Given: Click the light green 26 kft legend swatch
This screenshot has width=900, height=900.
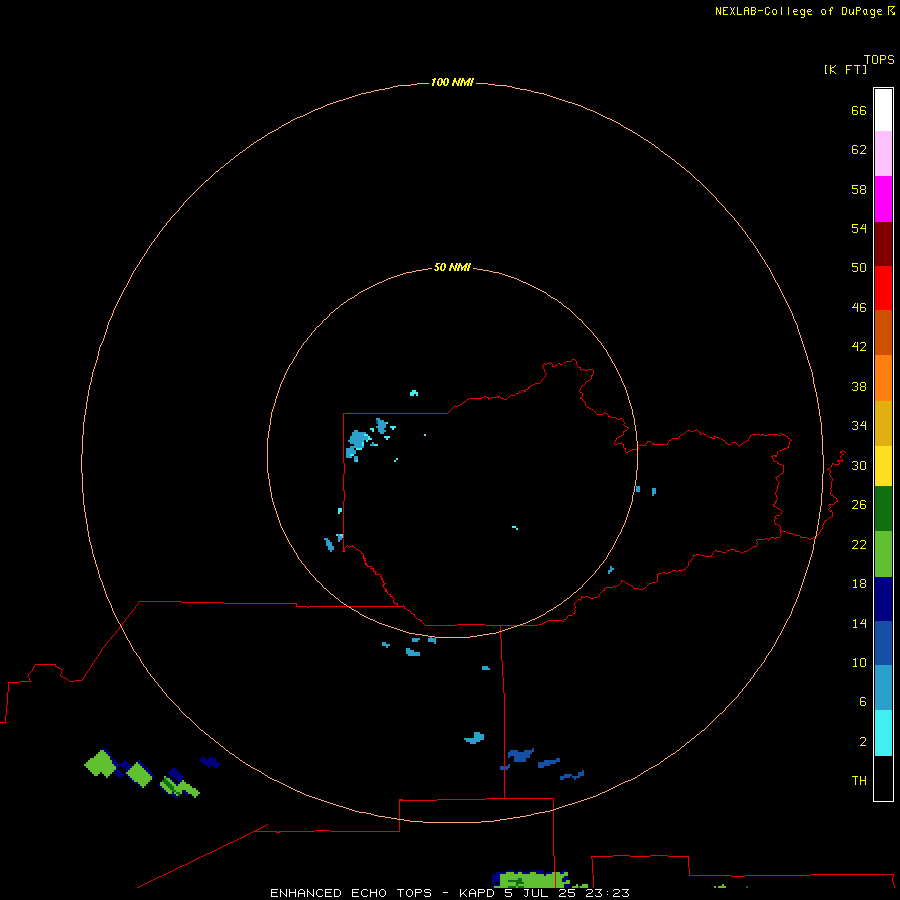Looking at the screenshot, I should coord(883,554).
